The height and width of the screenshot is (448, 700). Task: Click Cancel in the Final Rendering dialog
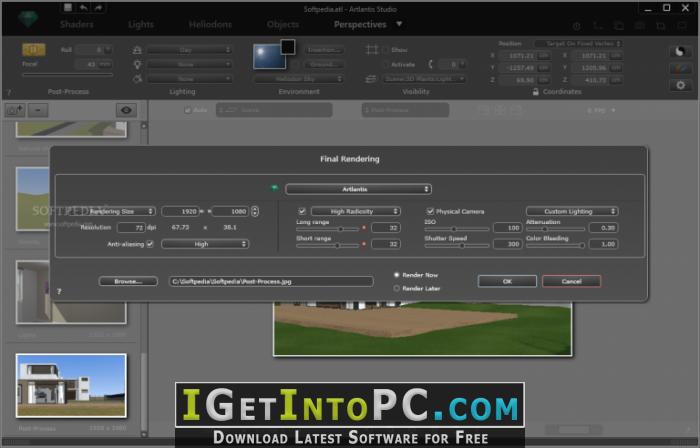[x=571, y=281]
